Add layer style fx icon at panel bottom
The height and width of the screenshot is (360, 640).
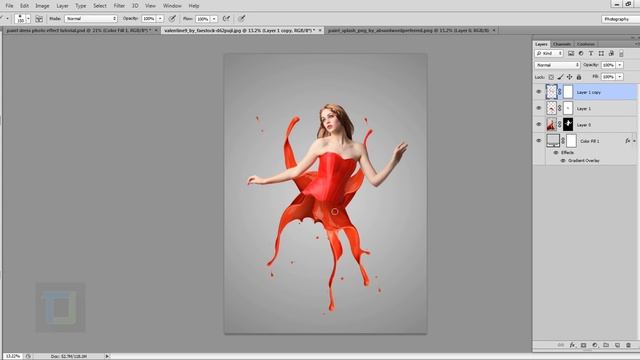coord(572,345)
